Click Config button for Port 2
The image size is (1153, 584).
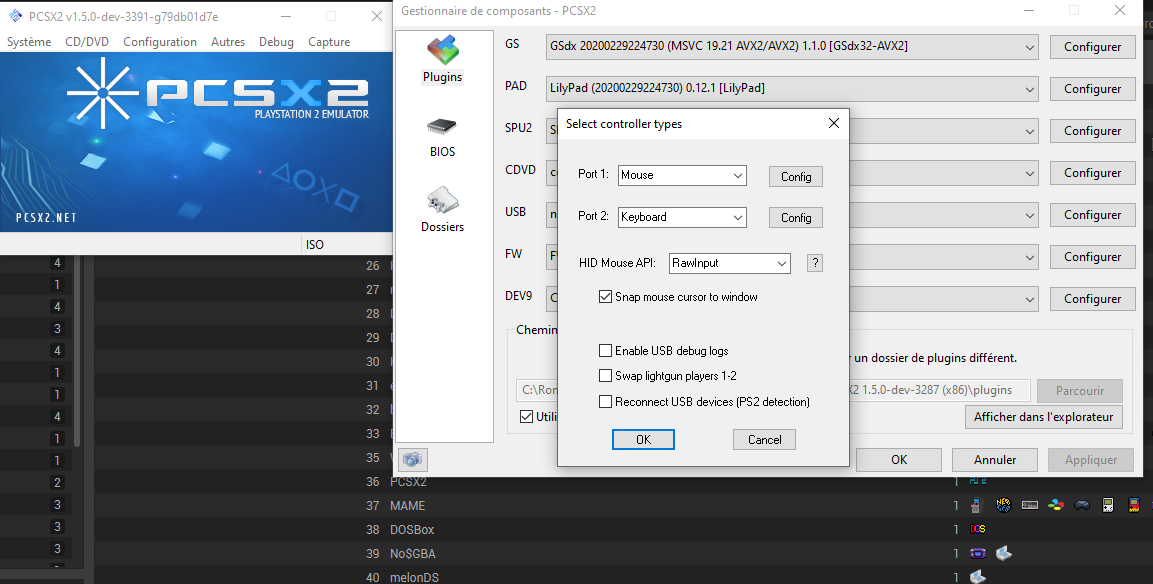point(796,218)
